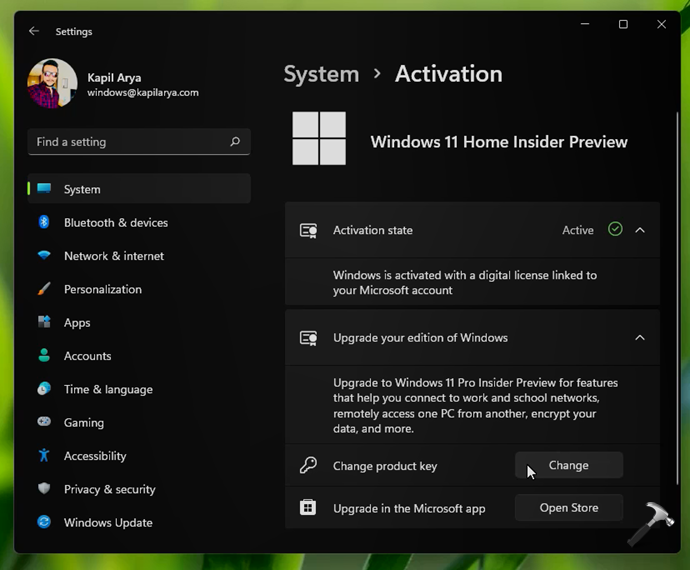
Task: Click the Bluetooth & devices icon
Action: (x=44, y=222)
